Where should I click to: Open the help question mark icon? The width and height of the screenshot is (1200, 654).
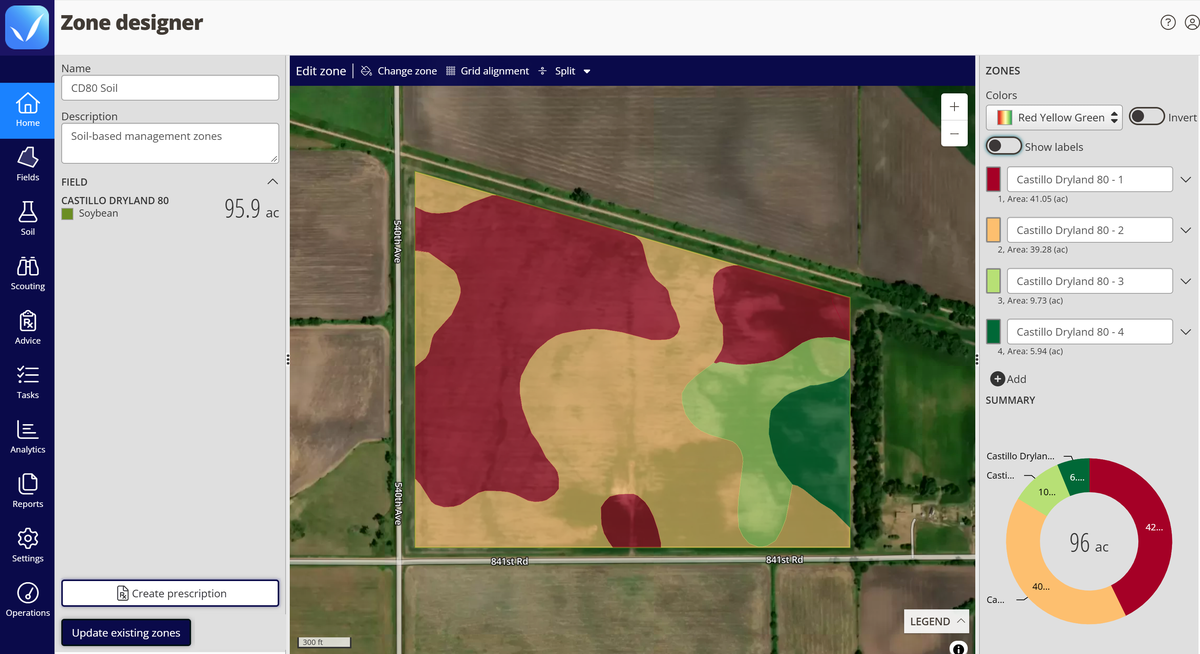coord(1167,23)
